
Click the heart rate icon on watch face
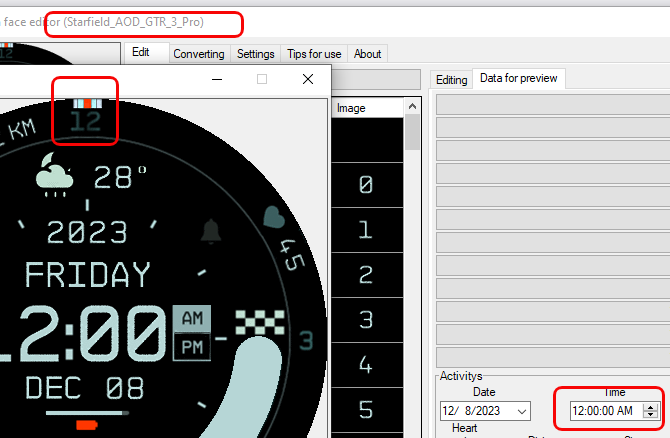tap(274, 217)
